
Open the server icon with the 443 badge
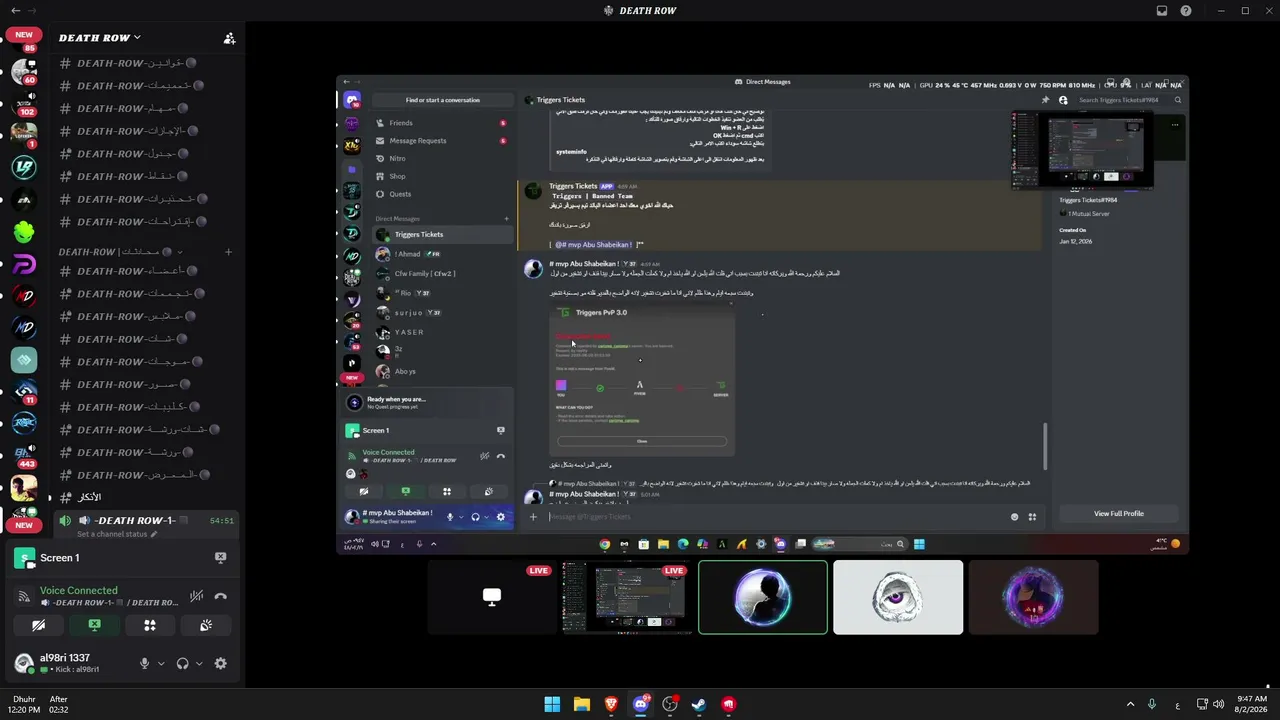24,456
